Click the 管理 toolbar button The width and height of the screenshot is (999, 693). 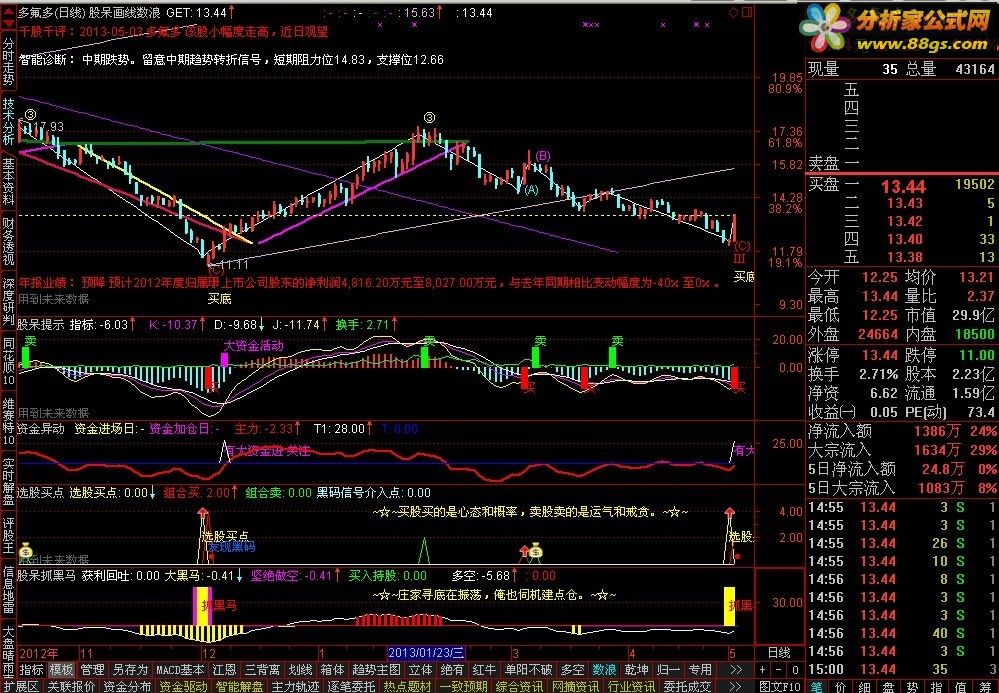(x=92, y=669)
